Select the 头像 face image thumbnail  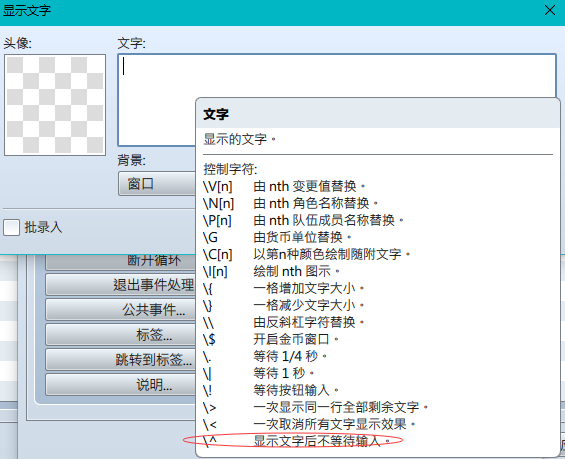[x=55, y=105]
